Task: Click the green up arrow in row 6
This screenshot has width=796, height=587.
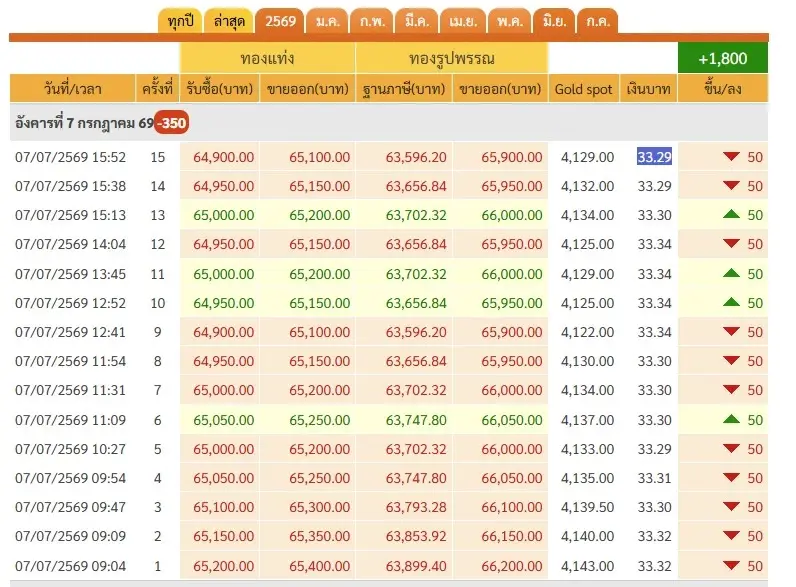Action: pos(731,419)
